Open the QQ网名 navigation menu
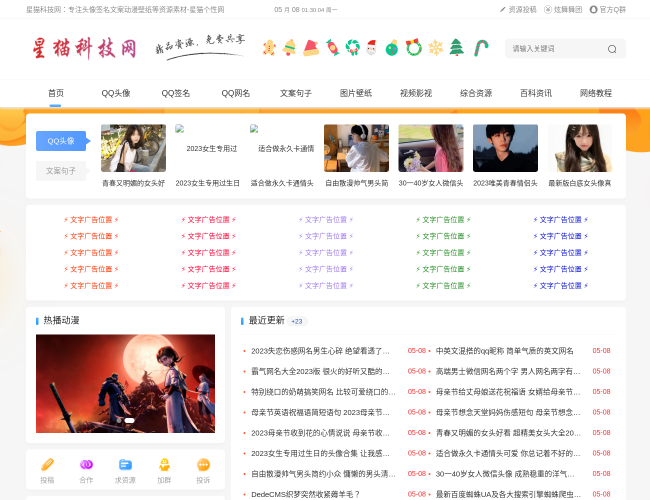 [x=235, y=93]
